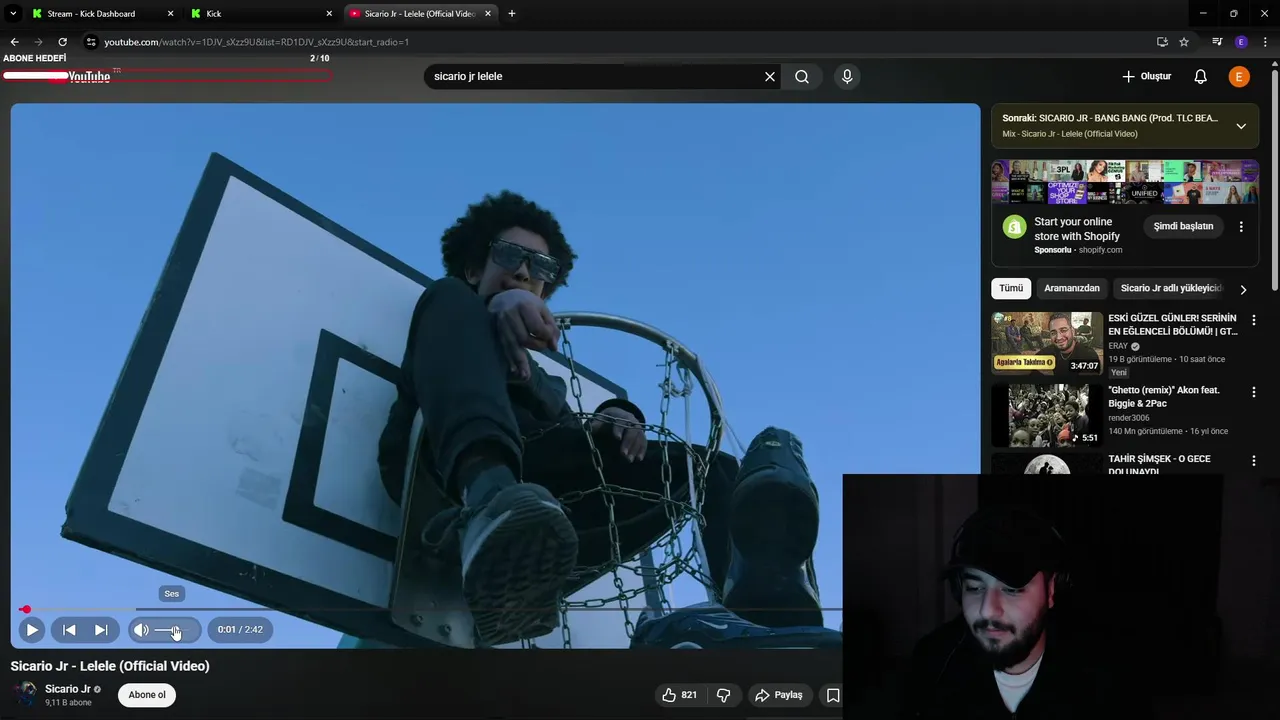Open a new browser tab
1280x720 pixels.
pos(512,14)
